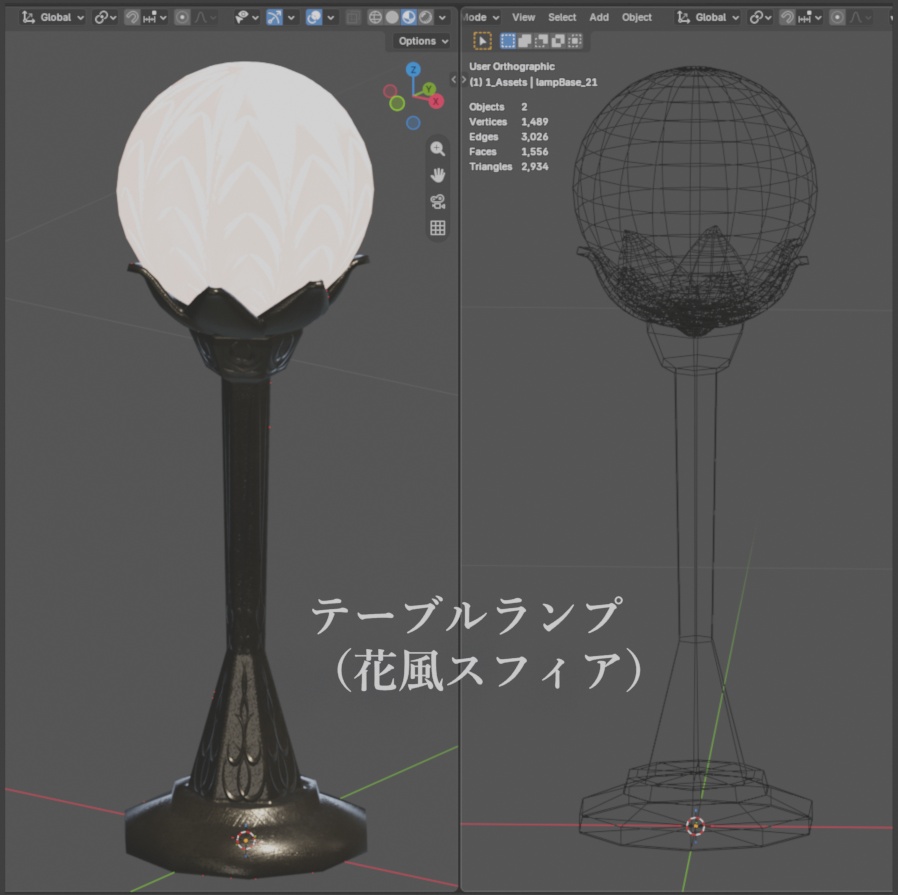Screen dimensions: 898x895
Task: Click the negative Z blue circle on gizmo
Action: coord(413,123)
